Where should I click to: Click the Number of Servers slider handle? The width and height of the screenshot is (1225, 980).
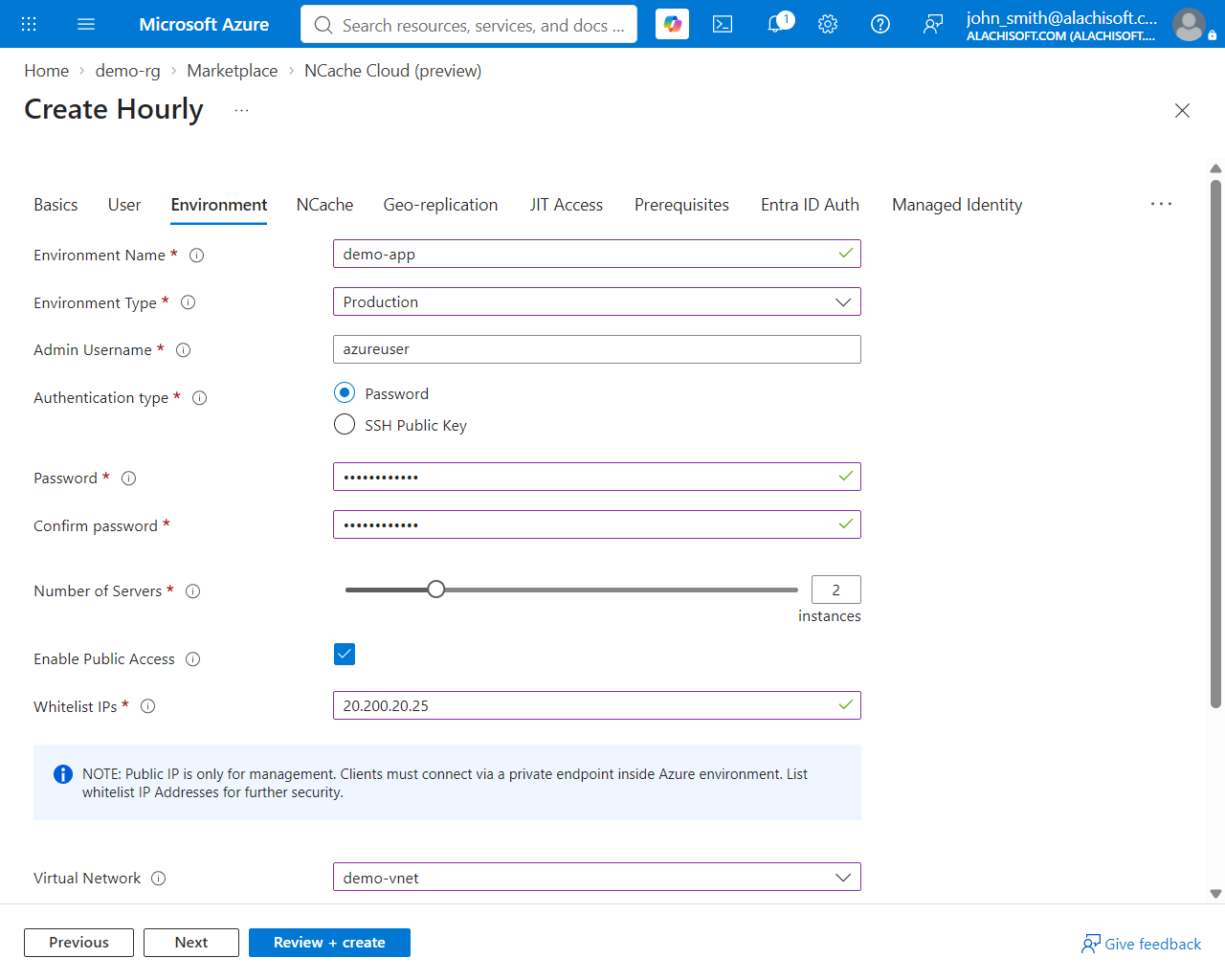point(436,590)
